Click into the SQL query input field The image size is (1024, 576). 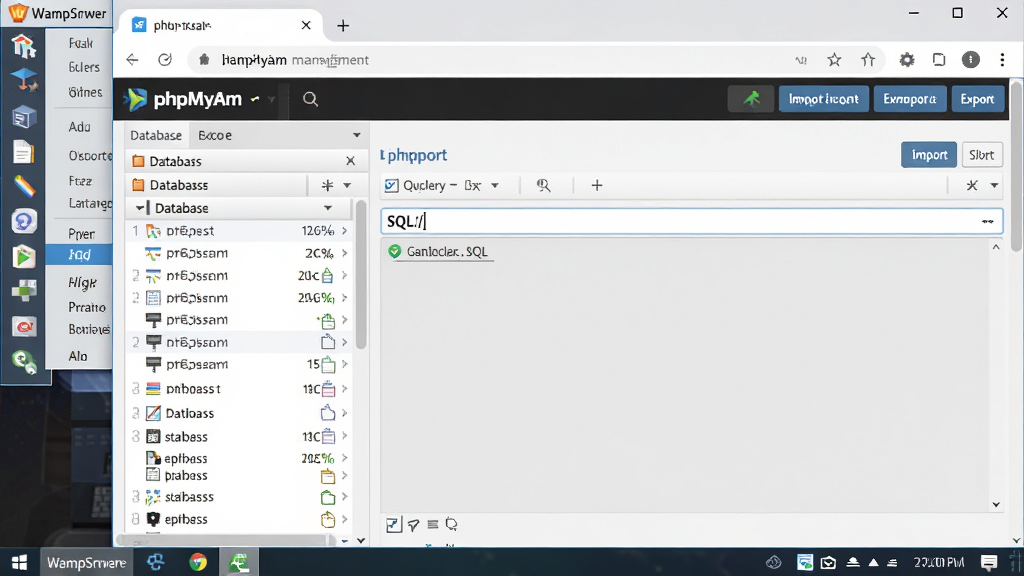[692, 221]
